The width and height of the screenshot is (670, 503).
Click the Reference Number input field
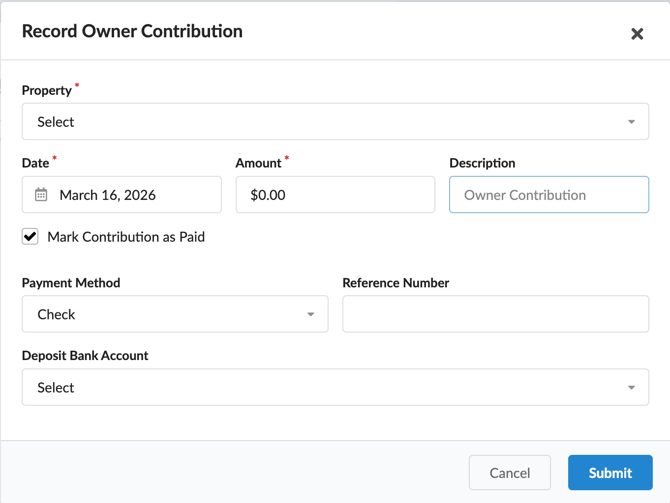[496, 314]
